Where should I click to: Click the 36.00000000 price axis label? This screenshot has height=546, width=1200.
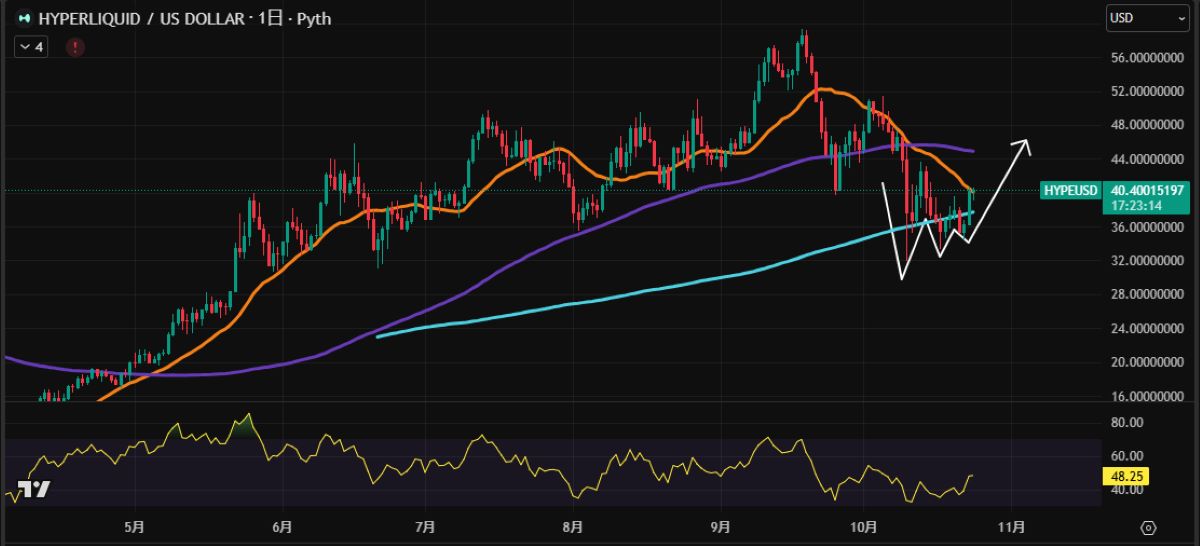point(1147,227)
